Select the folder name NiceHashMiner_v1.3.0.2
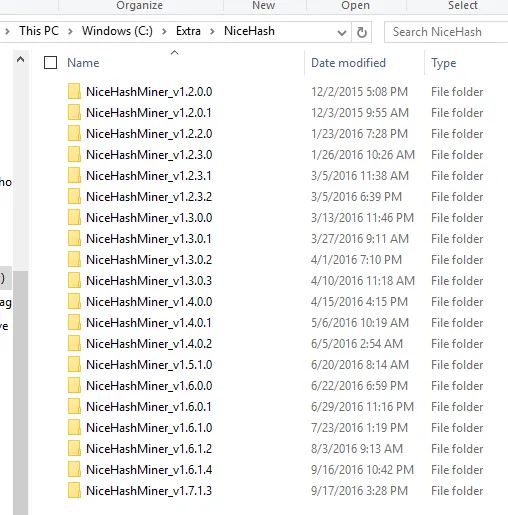 [x=149, y=260]
